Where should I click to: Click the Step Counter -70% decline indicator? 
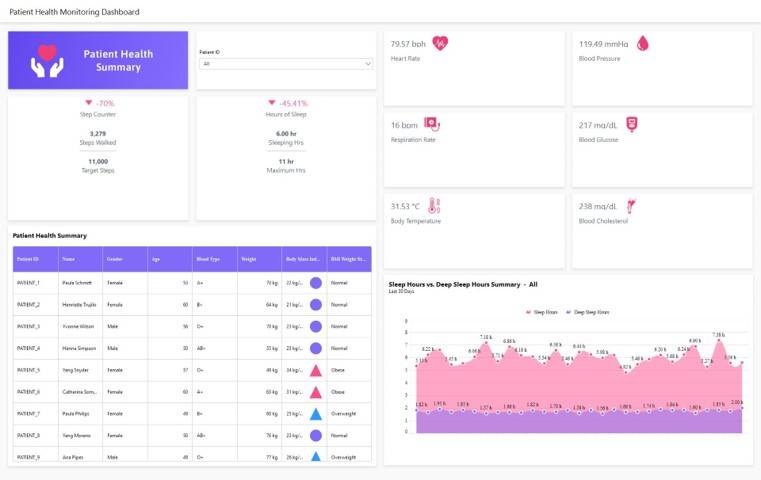[x=99, y=103]
